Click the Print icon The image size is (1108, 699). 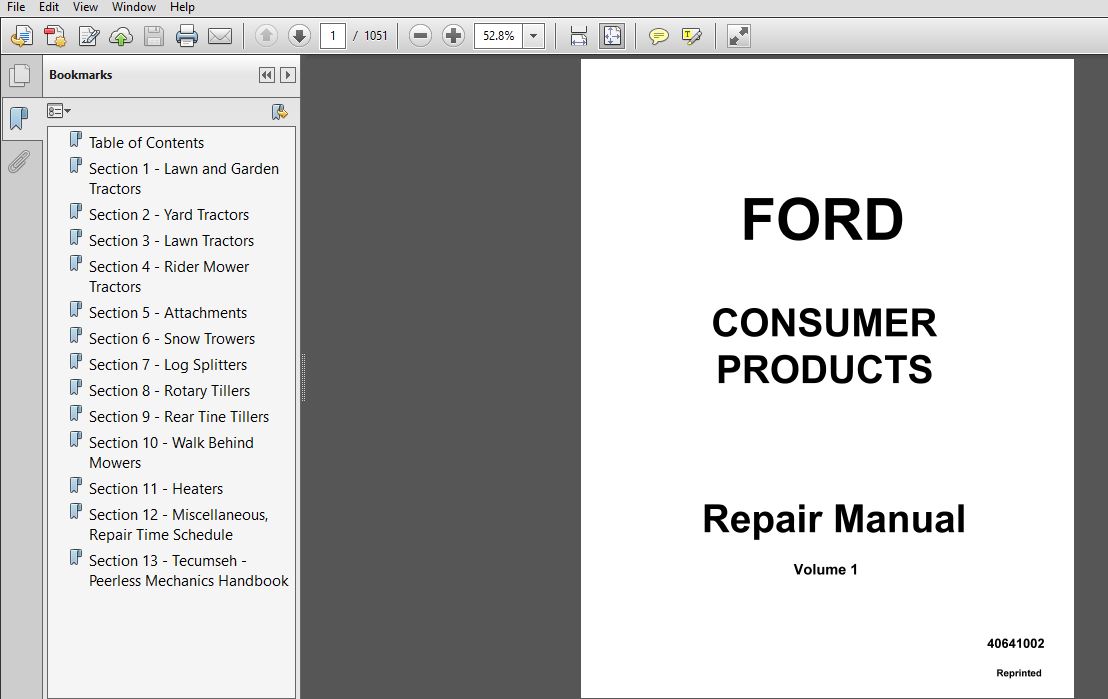point(187,36)
